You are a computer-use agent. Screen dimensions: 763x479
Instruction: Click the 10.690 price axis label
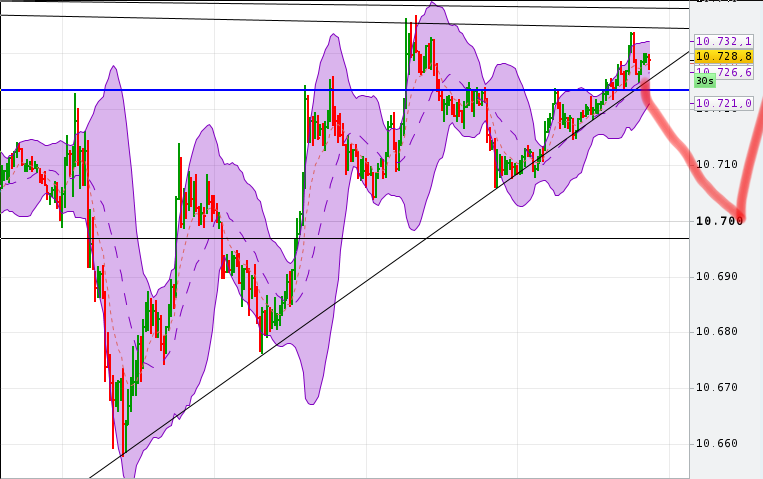pos(717,276)
